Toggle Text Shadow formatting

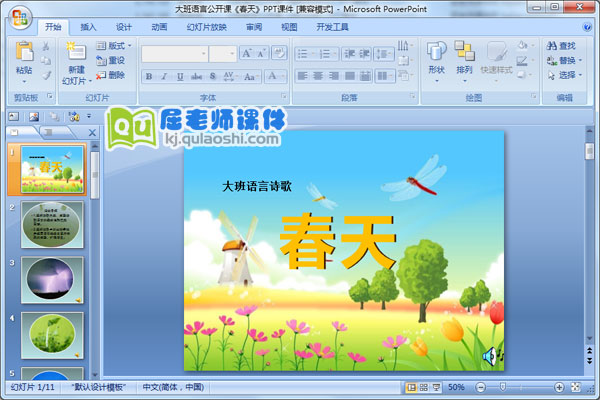tap(213, 77)
